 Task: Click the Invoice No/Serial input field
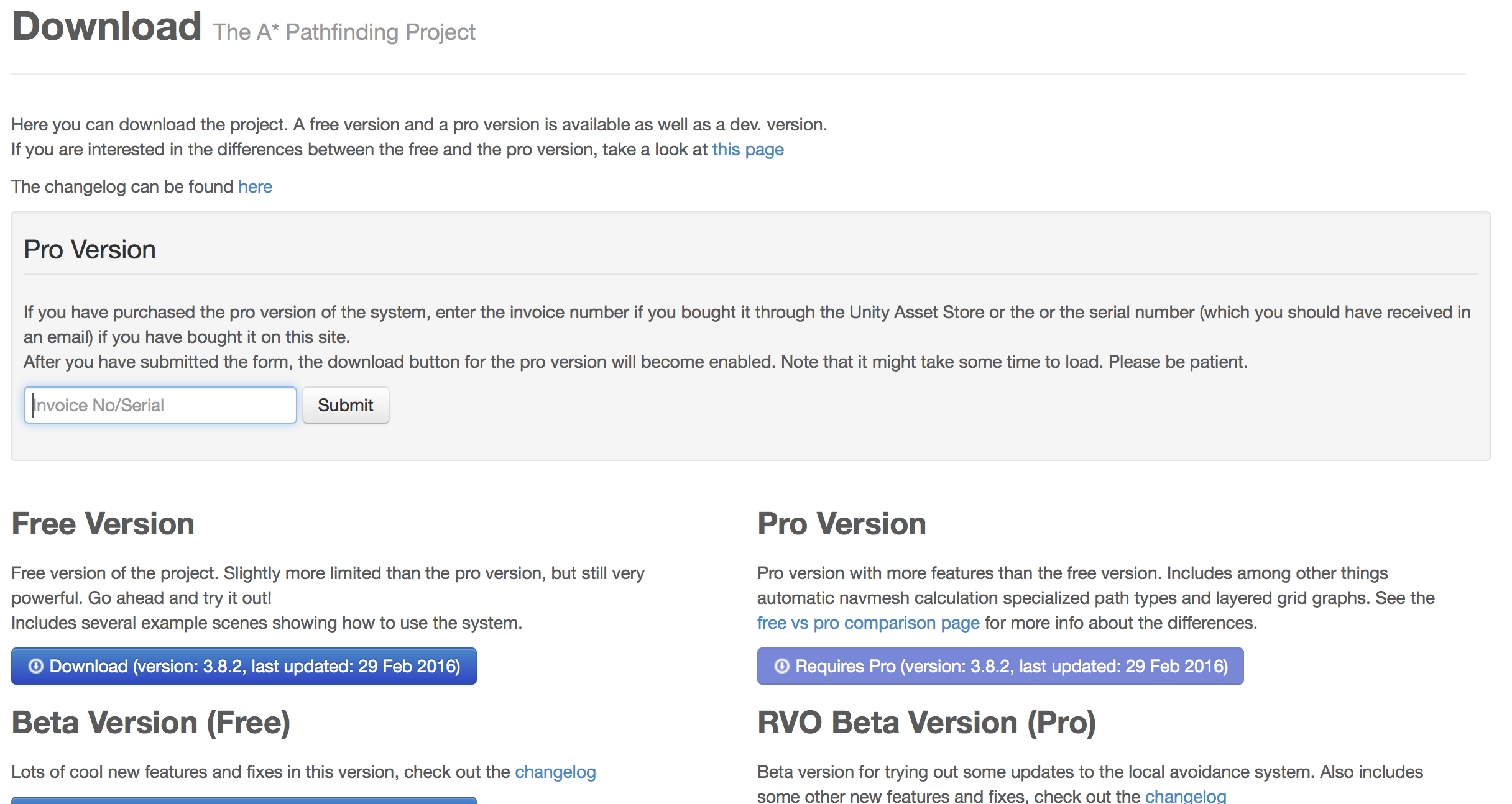(160, 404)
